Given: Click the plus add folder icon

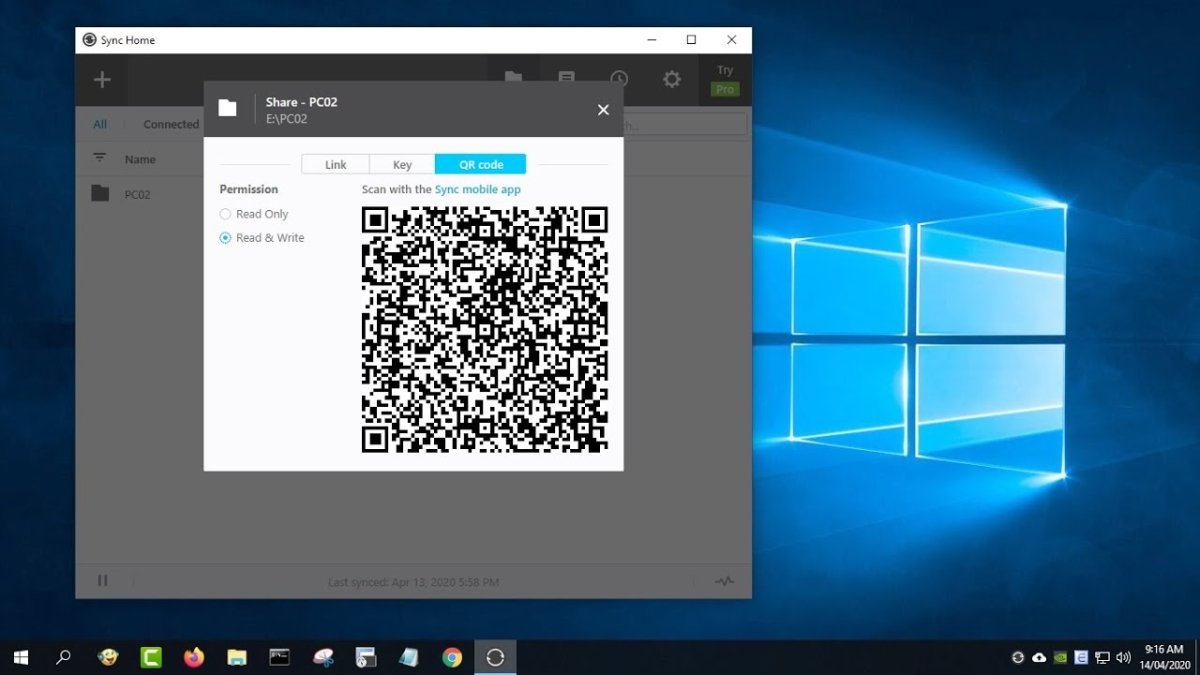Looking at the screenshot, I should (102, 80).
